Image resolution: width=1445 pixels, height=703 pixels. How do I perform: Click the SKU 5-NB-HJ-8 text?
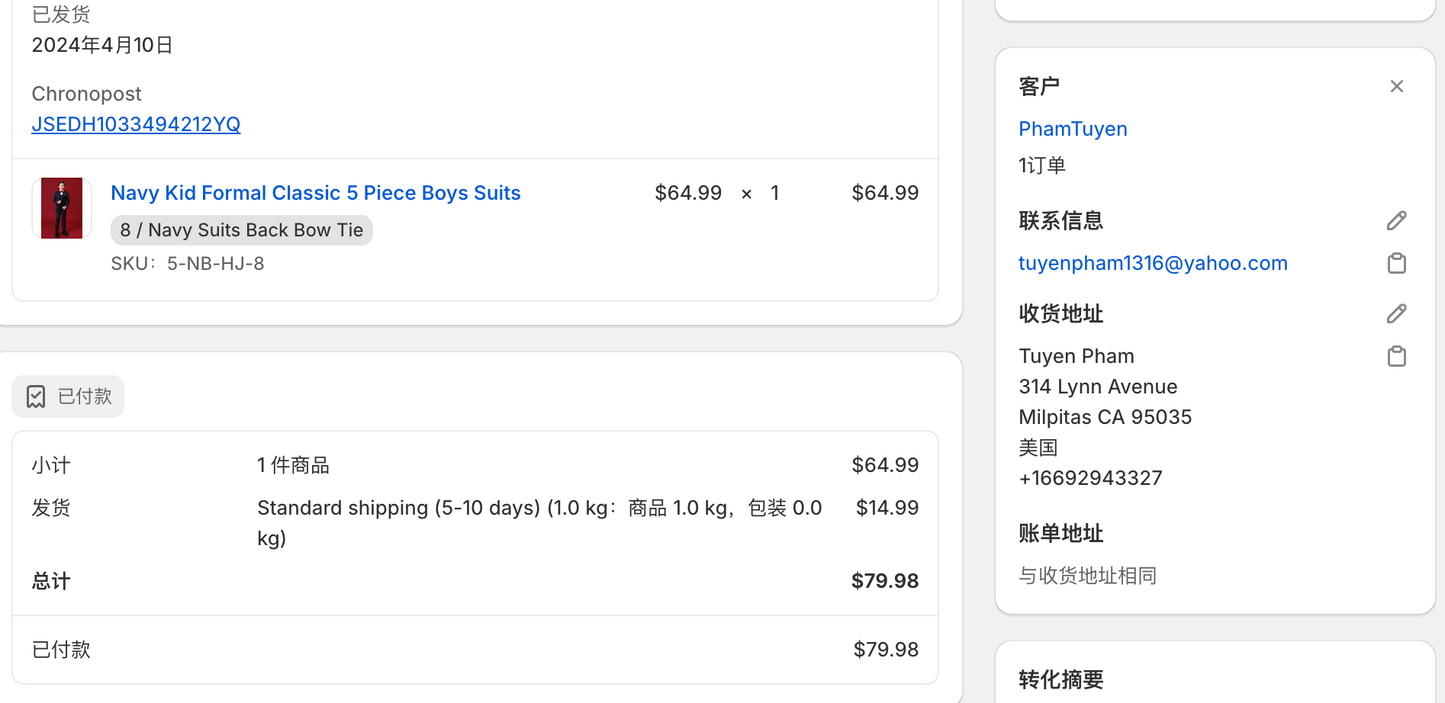click(187, 264)
